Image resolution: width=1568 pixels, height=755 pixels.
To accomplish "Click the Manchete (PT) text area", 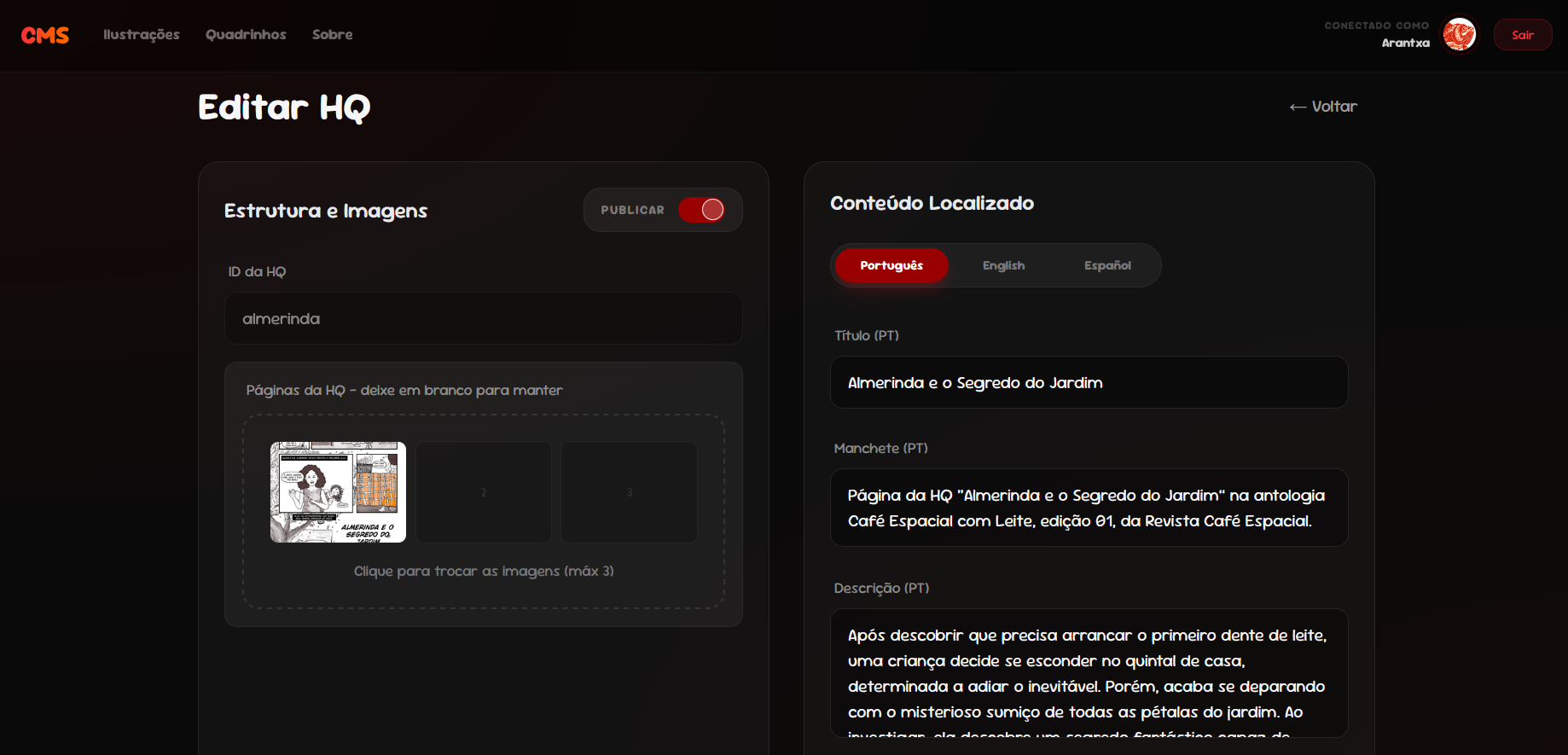I will 1089,508.
